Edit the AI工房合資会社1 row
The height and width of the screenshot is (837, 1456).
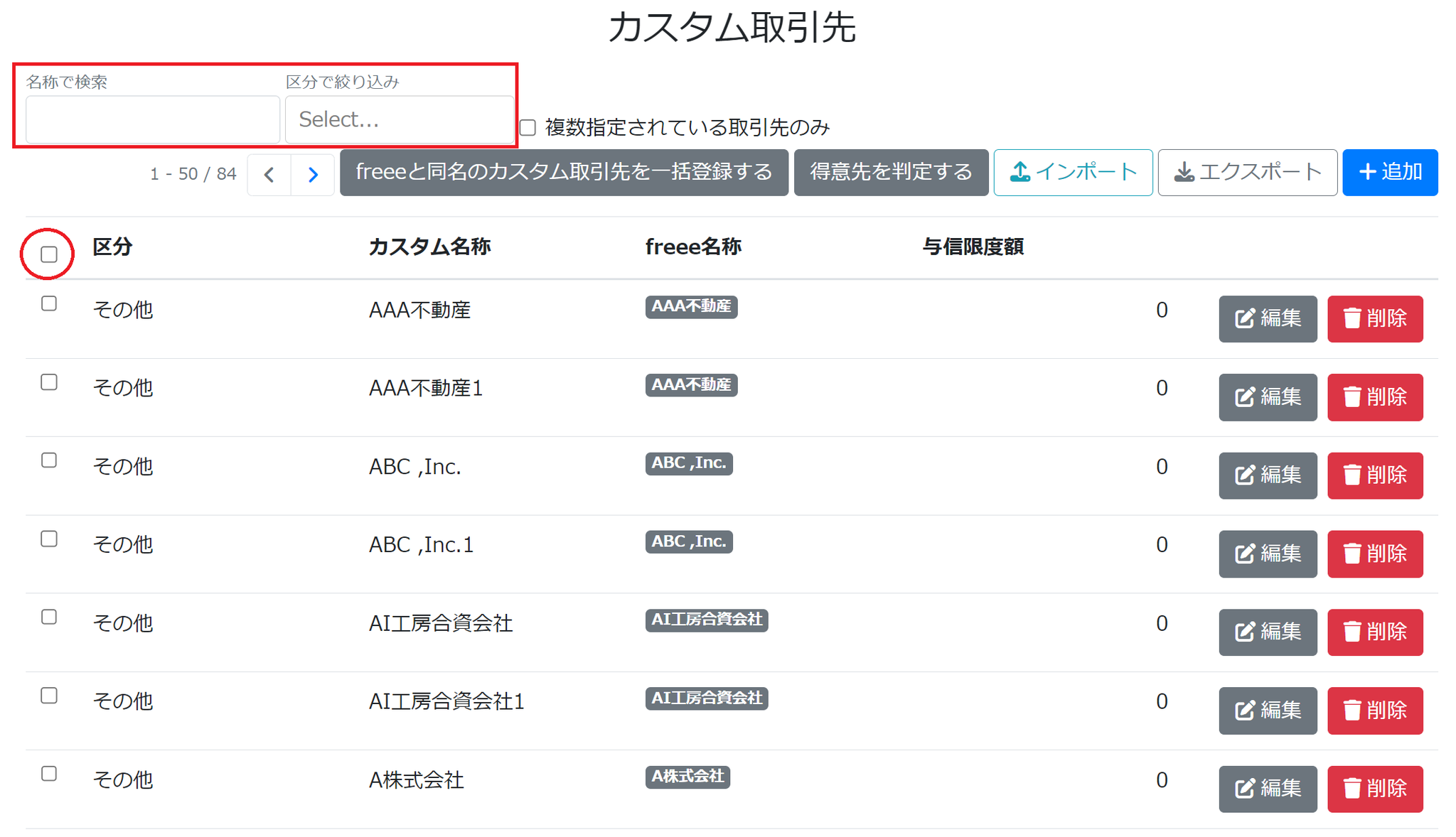(x=1268, y=711)
